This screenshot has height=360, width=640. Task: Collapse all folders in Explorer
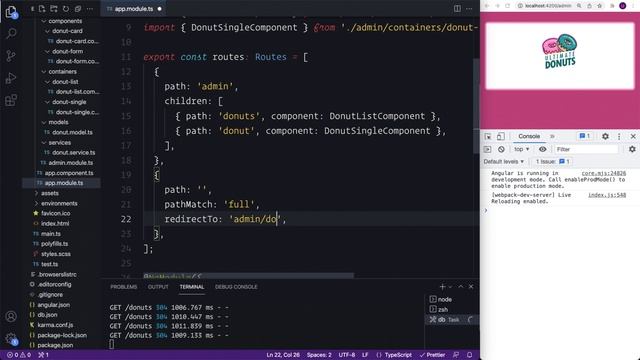pos(78,9)
